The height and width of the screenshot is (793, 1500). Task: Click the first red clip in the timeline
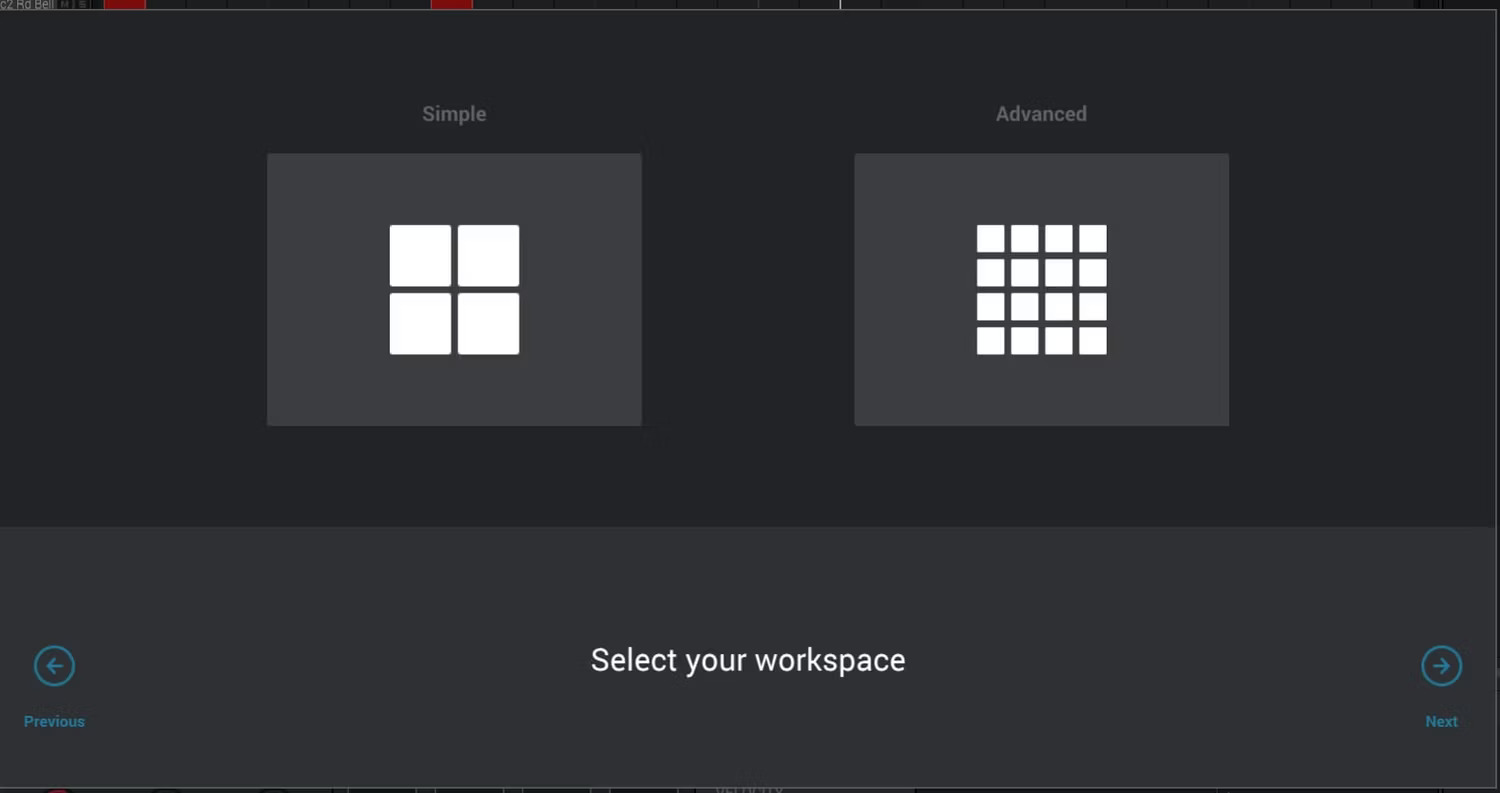[x=125, y=4]
